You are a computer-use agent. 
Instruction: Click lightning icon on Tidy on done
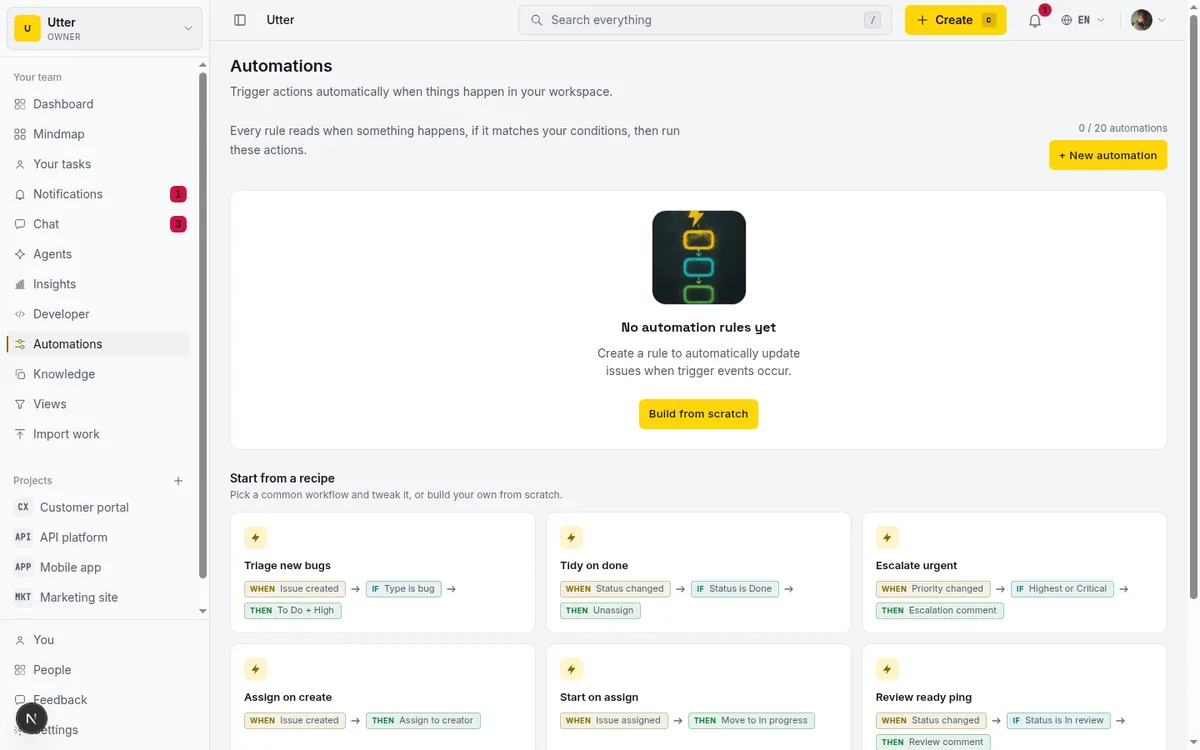[x=571, y=538]
